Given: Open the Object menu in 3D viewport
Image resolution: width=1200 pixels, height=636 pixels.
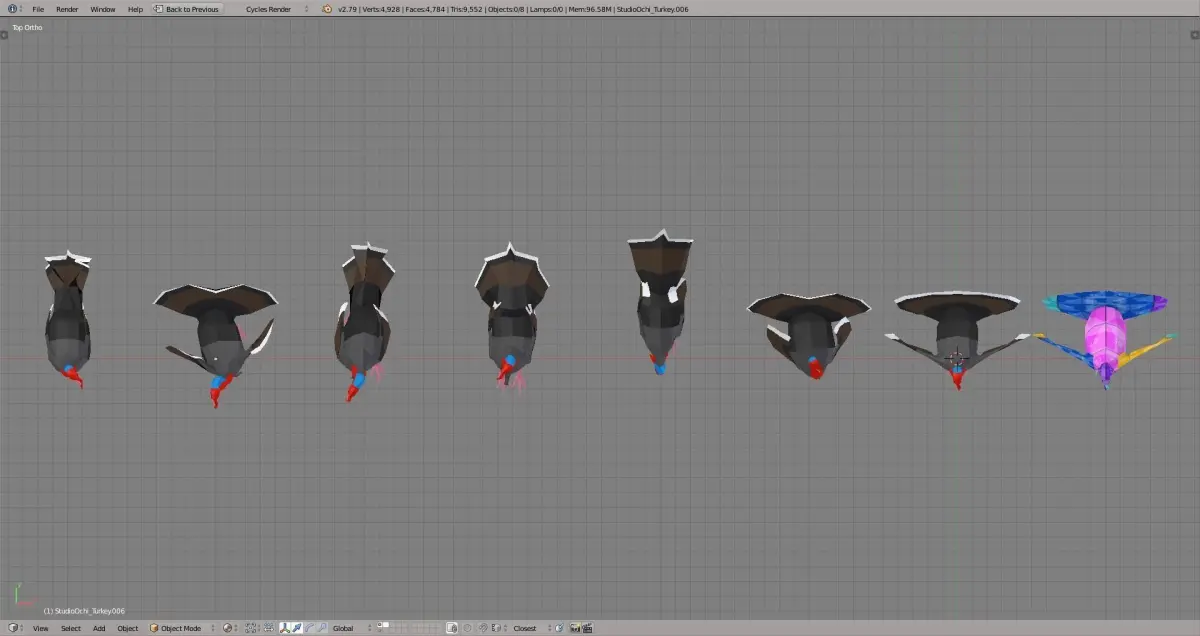Looking at the screenshot, I should 128,628.
